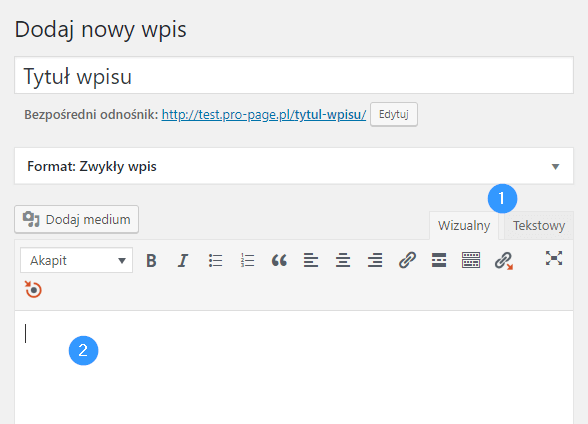Click the Dodaj medium button

click(x=76, y=219)
